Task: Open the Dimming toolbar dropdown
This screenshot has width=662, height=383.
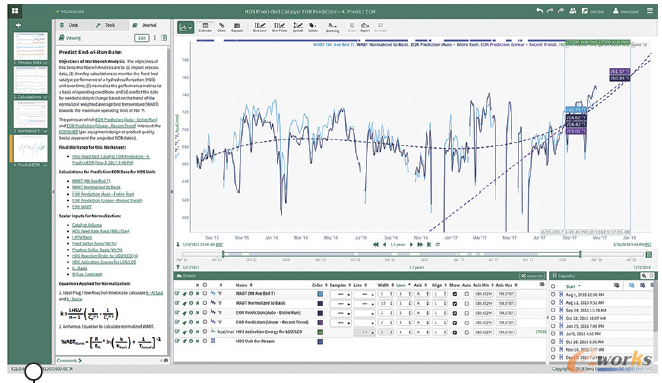Action: pyautogui.click(x=332, y=27)
